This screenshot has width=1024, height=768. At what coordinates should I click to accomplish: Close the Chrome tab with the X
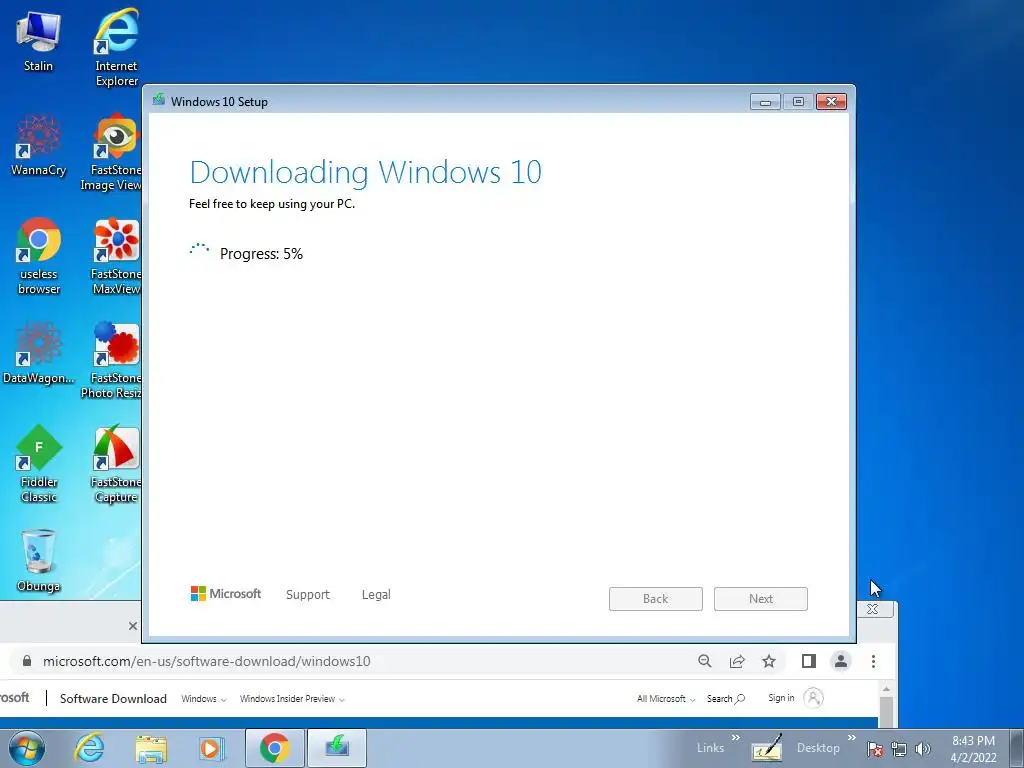click(x=133, y=626)
